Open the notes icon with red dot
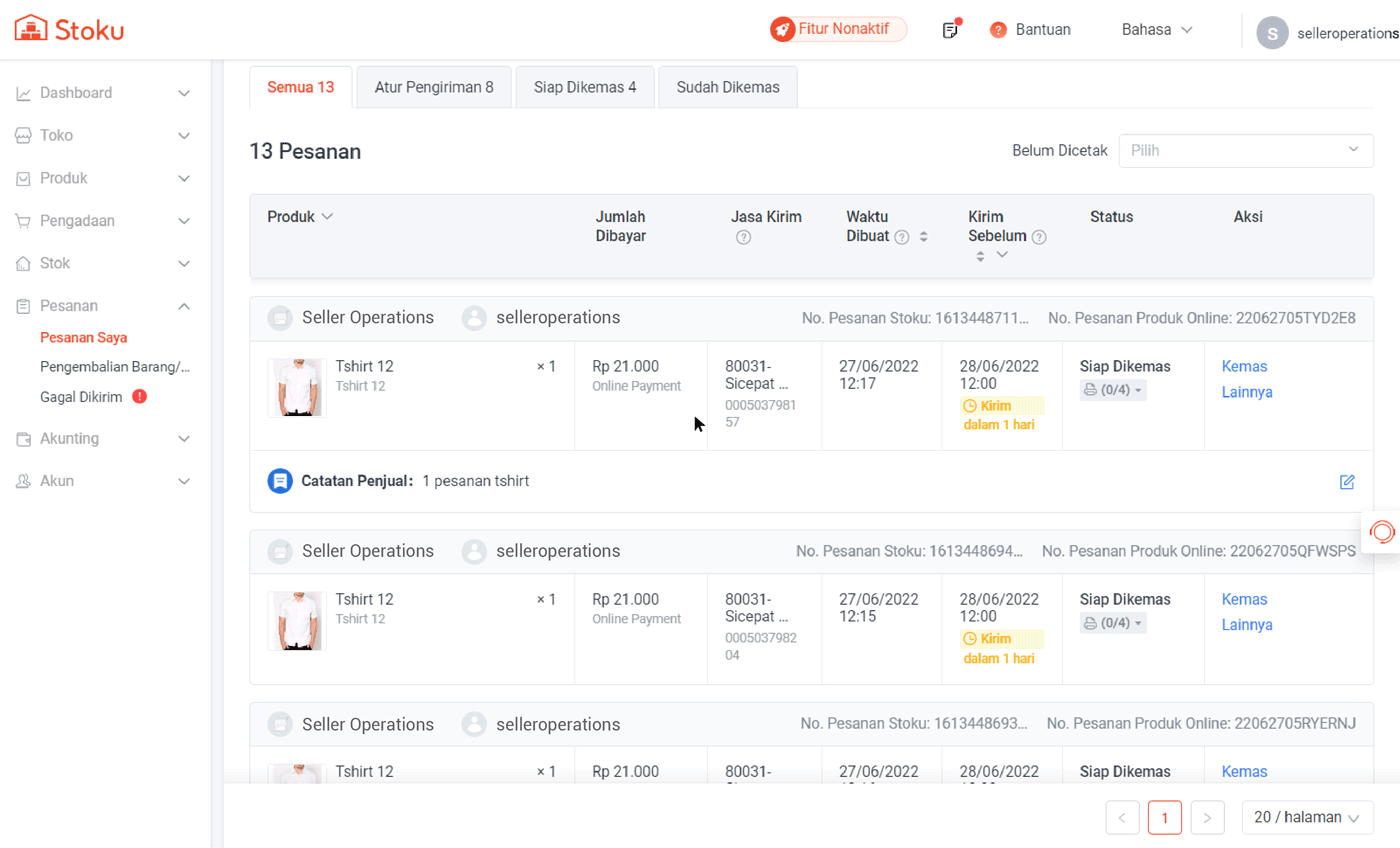Image resolution: width=1400 pixels, height=848 pixels. (x=950, y=30)
